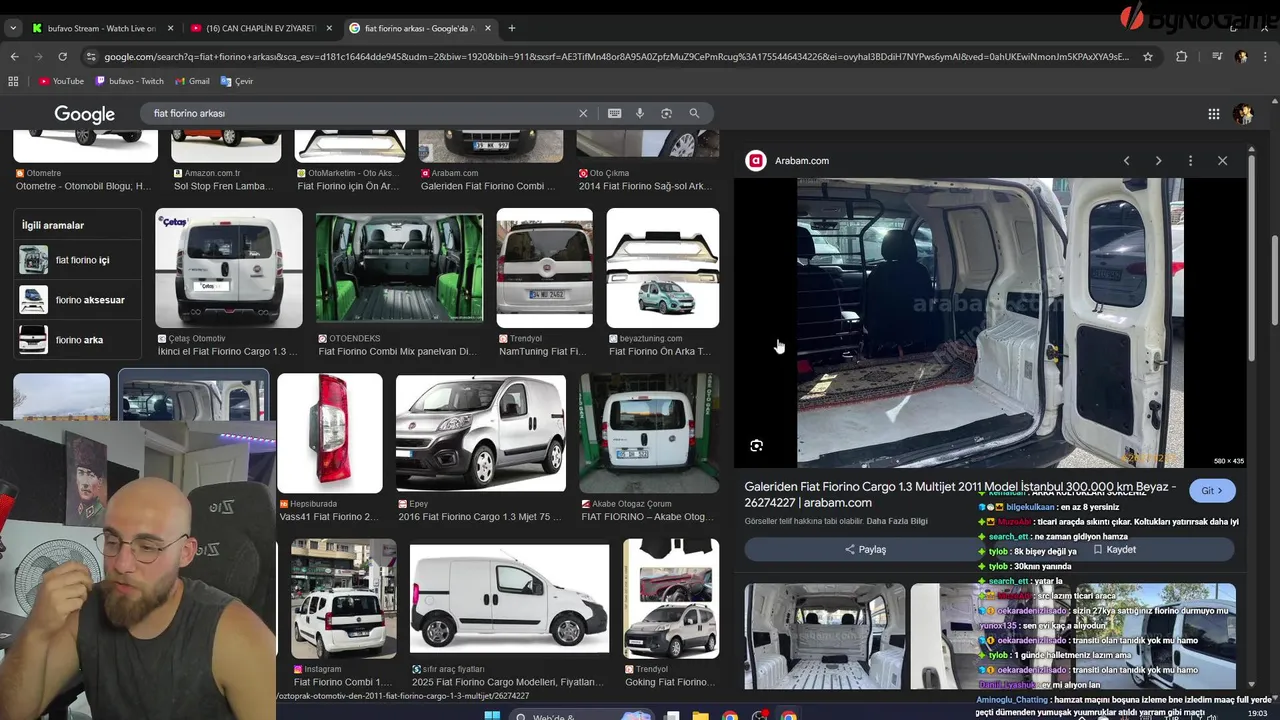Click the large van interior preview image
Image resolution: width=1280 pixels, height=720 pixels.
[x=990, y=323]
